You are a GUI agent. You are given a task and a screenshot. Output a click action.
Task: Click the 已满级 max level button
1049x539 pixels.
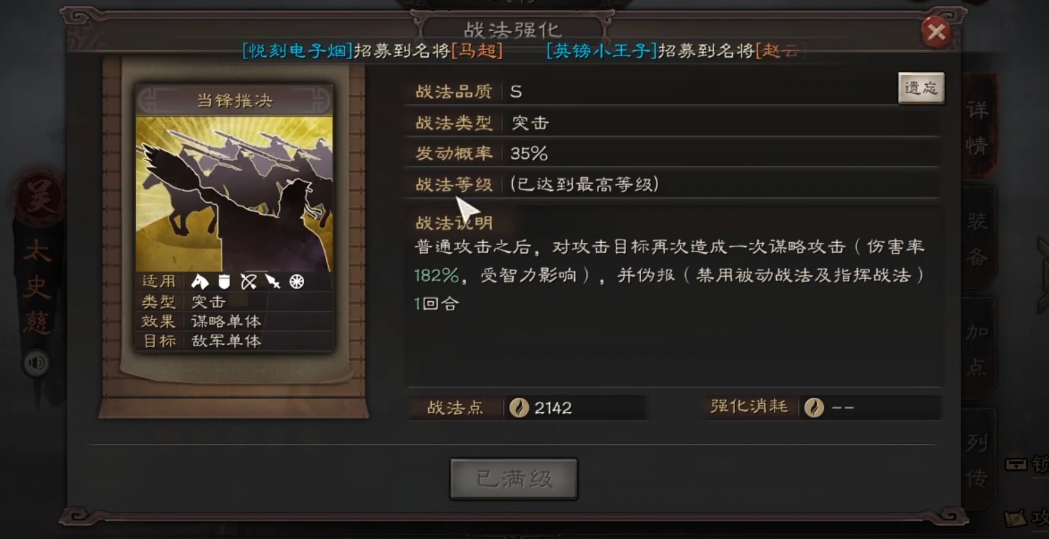514,479
